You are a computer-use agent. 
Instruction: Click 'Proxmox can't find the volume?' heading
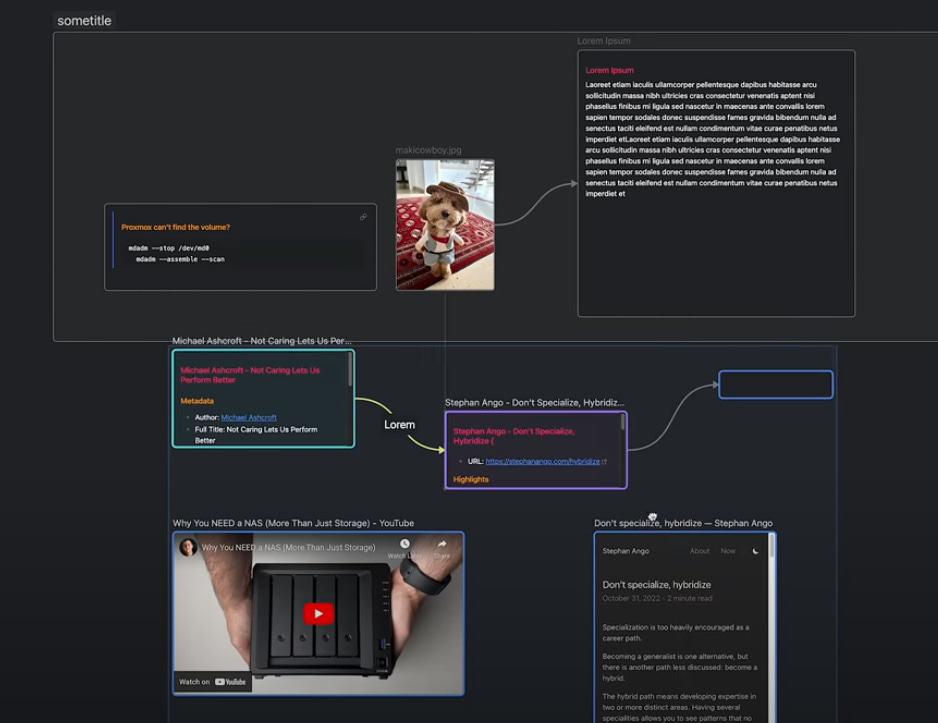point(175,227)
